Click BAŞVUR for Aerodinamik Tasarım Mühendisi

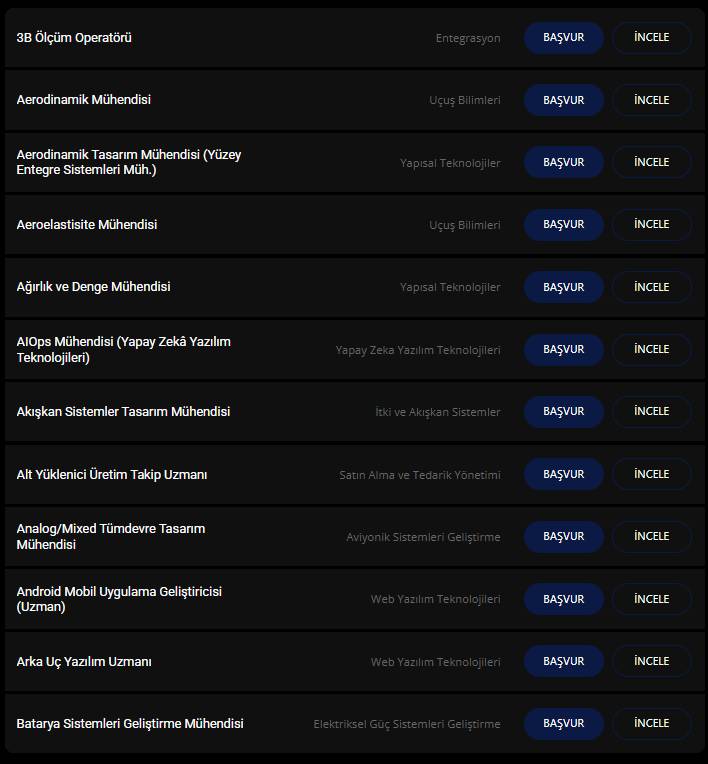pos(564,162)
